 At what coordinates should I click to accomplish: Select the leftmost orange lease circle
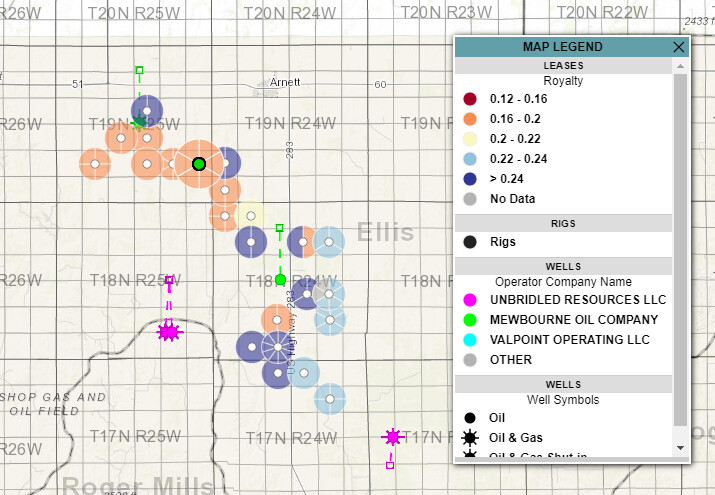pos(95,164)
